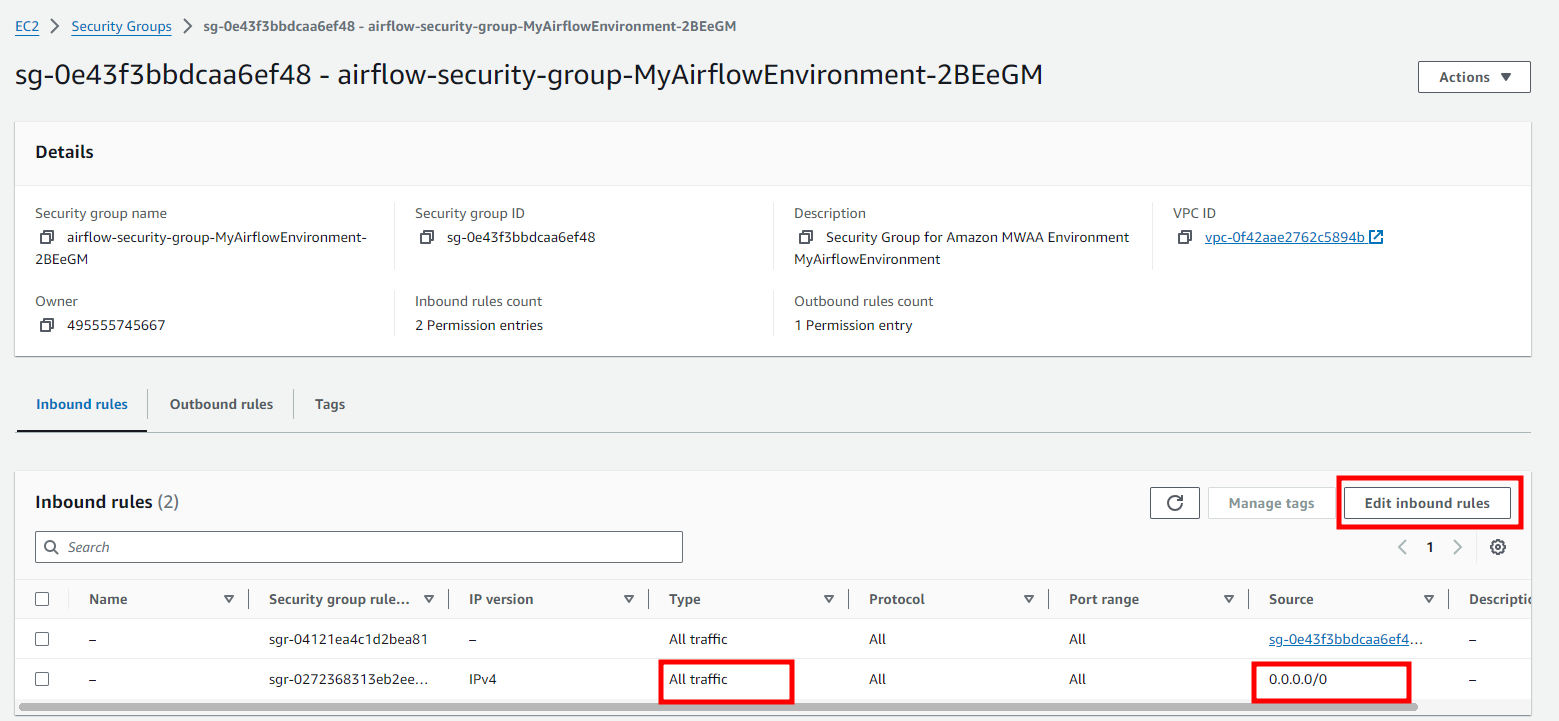Open the Actions dropdown

(x=1474, y=77)
